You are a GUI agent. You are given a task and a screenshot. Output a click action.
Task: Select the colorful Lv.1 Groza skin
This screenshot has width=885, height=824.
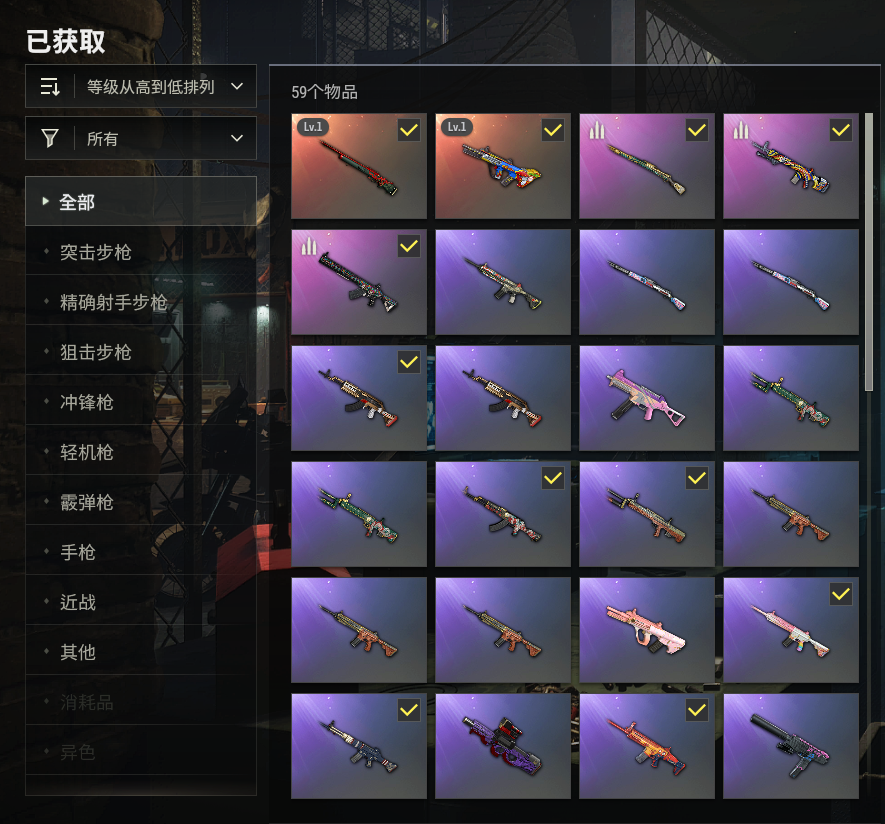point(503,166)
